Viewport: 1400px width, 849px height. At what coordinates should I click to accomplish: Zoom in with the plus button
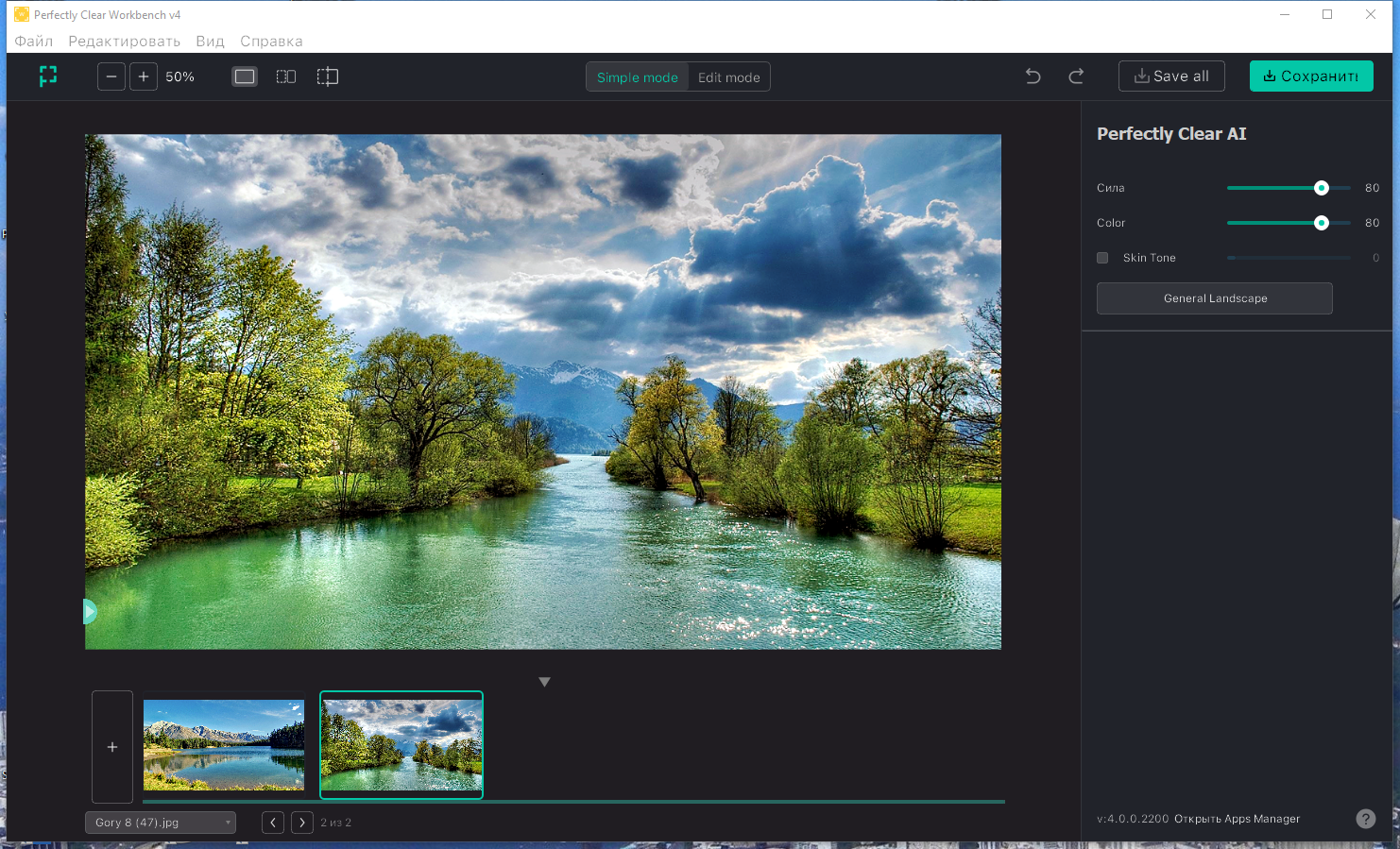tap(144, 76)
